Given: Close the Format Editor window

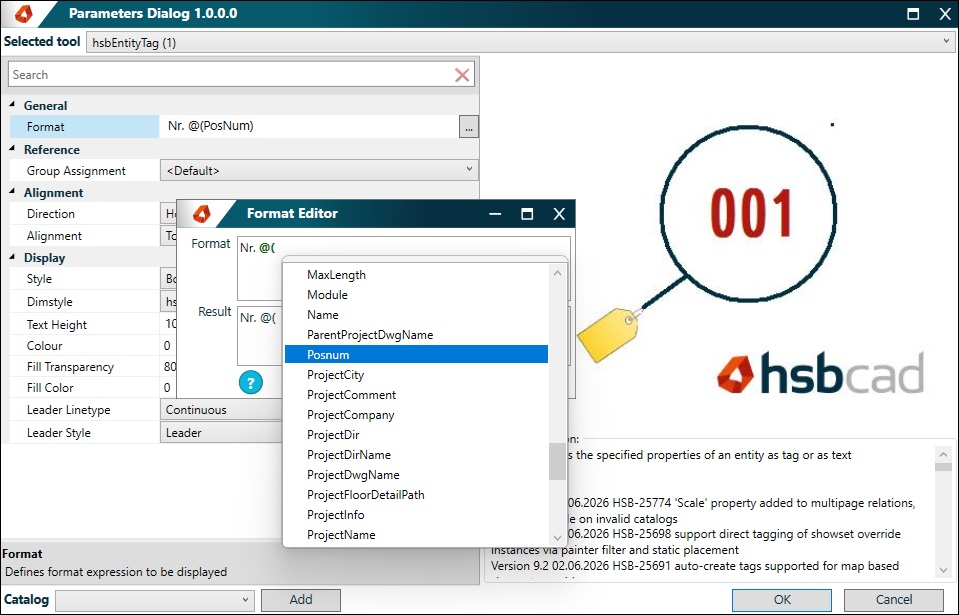Looking at the screenshot, I should coord(559,214).
